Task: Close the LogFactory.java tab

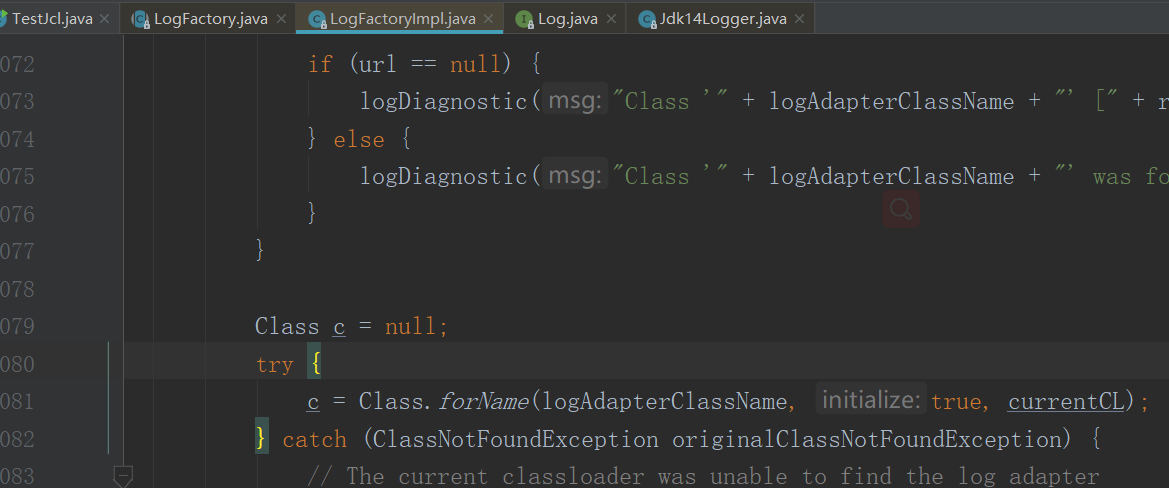Action: click(280, 19)
